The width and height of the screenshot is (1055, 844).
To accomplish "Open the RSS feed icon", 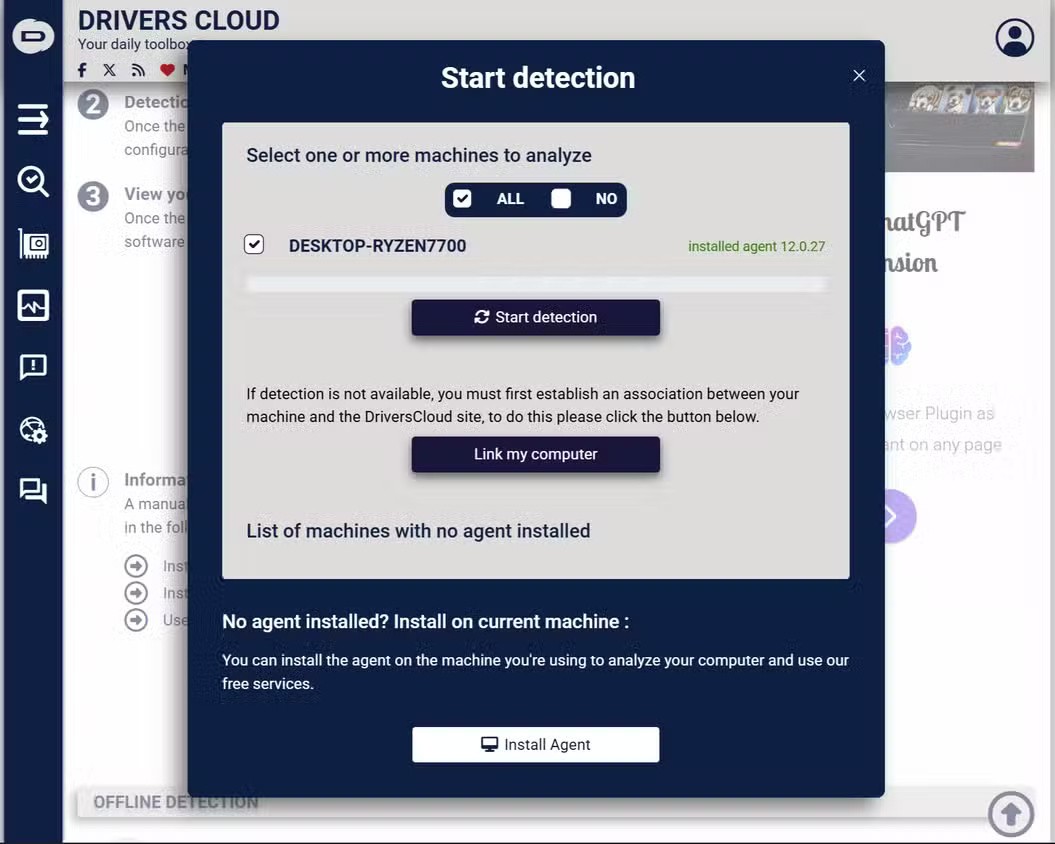I will pos(139,70).
